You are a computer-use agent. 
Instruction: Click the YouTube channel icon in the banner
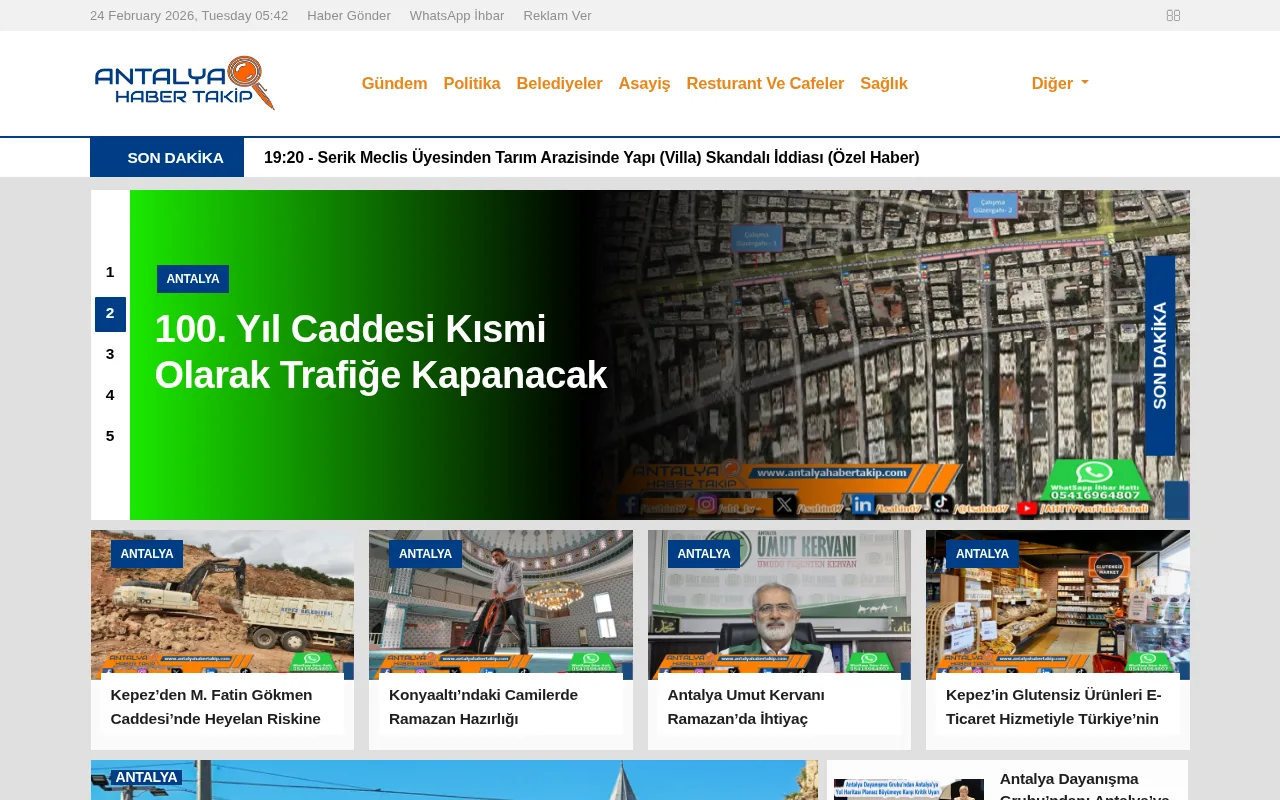tap(1027, 507)
